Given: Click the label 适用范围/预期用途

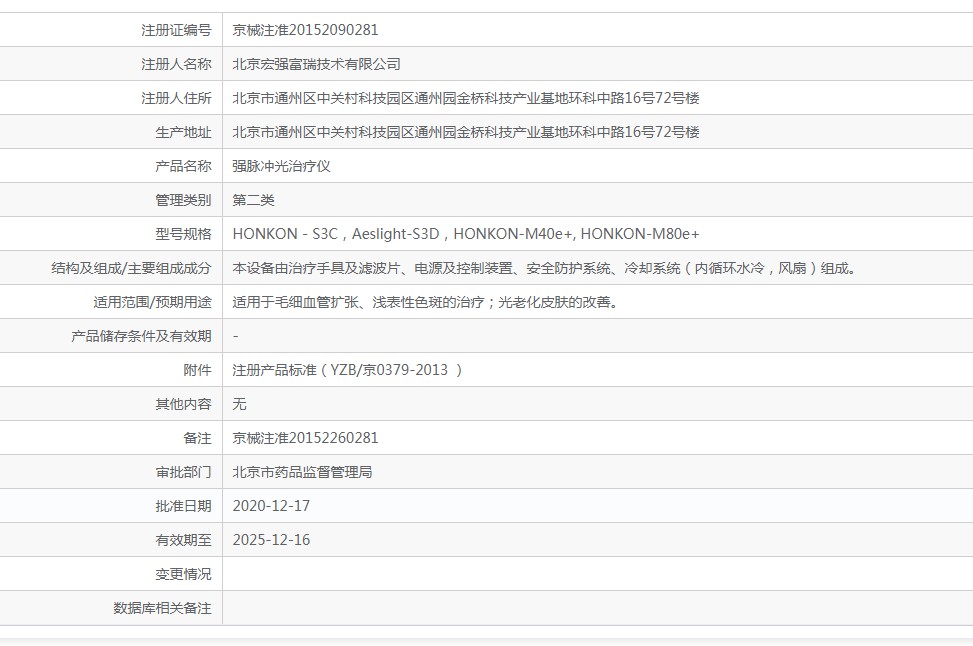Looking at the screenshot, I should [x=152, y=302].
